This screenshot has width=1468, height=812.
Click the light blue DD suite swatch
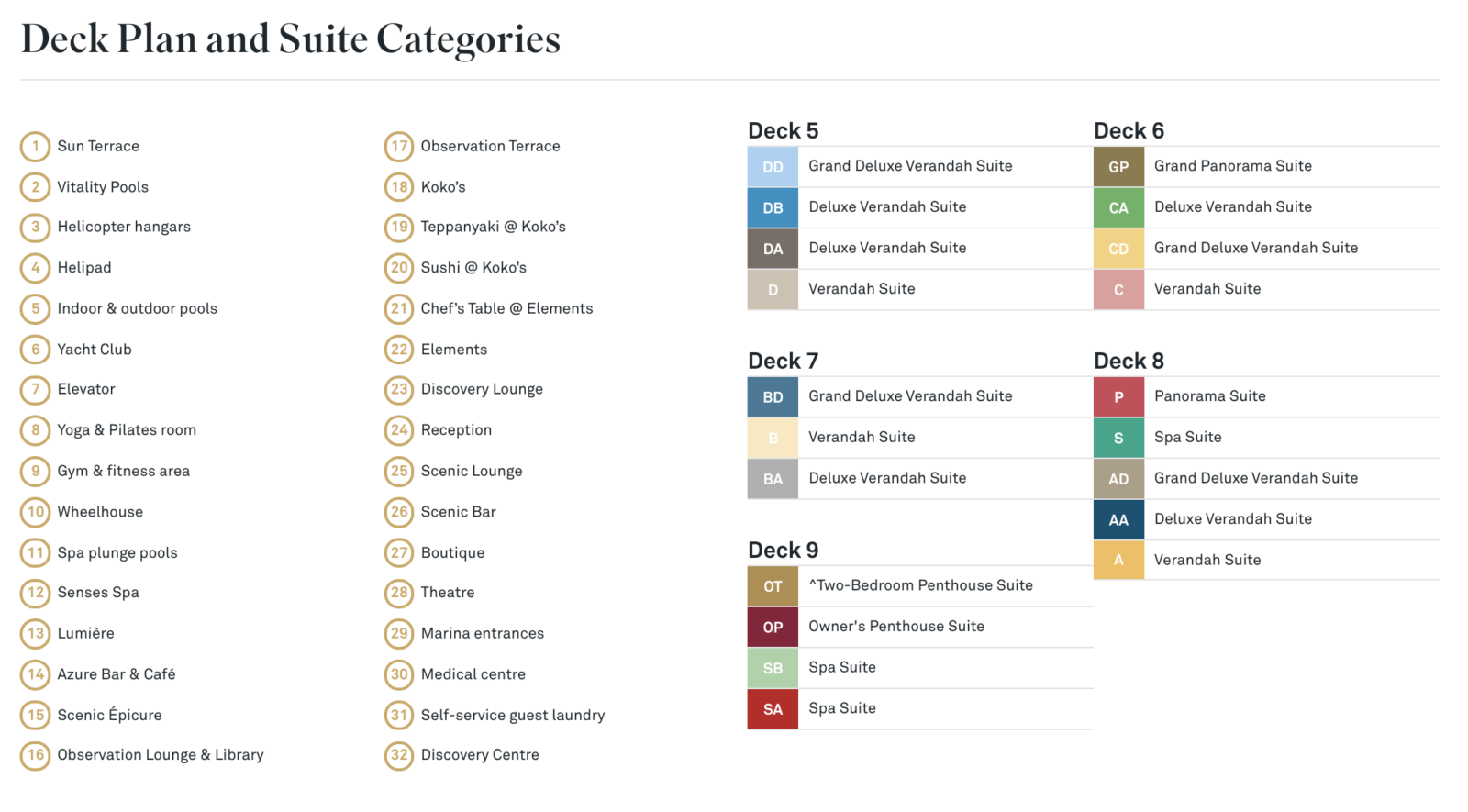[773, 167]
